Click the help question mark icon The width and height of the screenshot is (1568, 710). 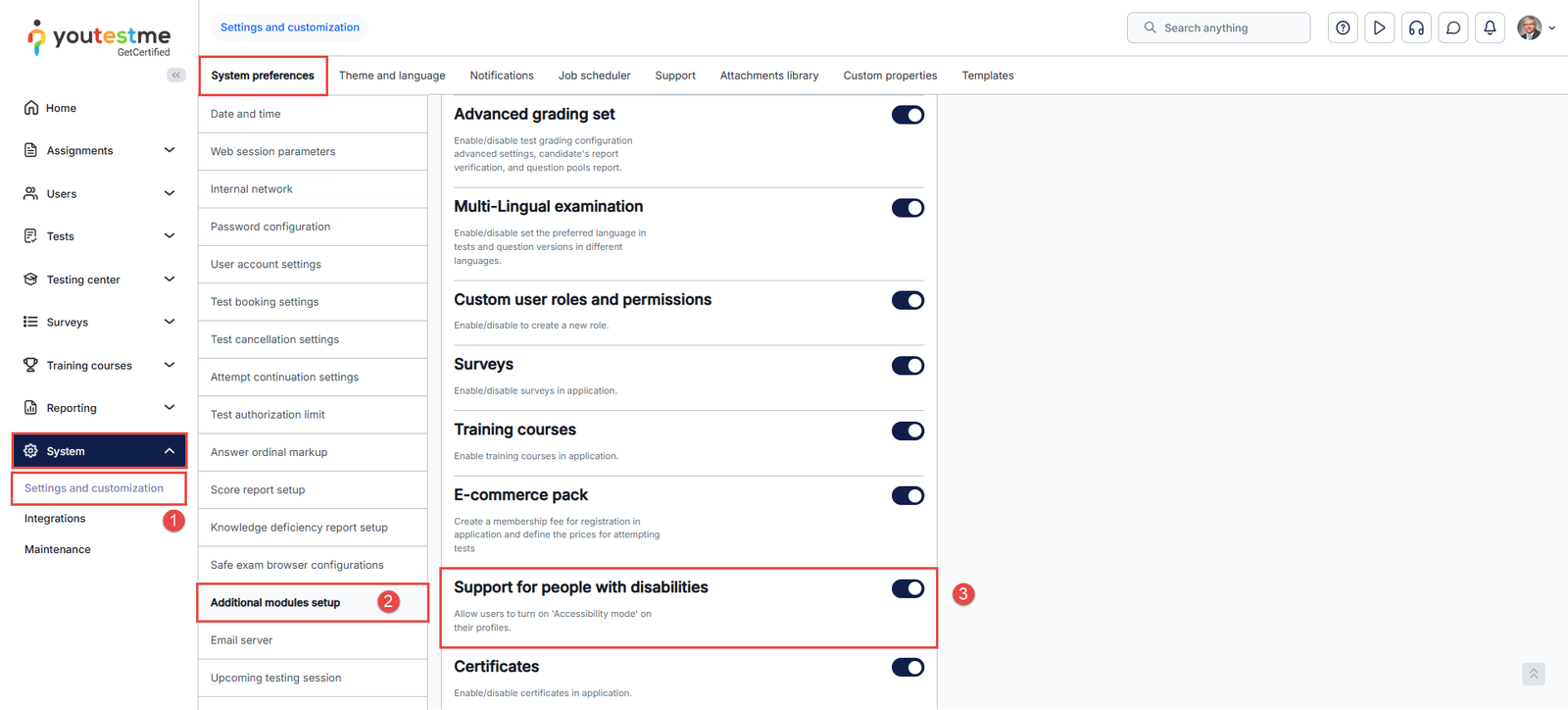1343,27
